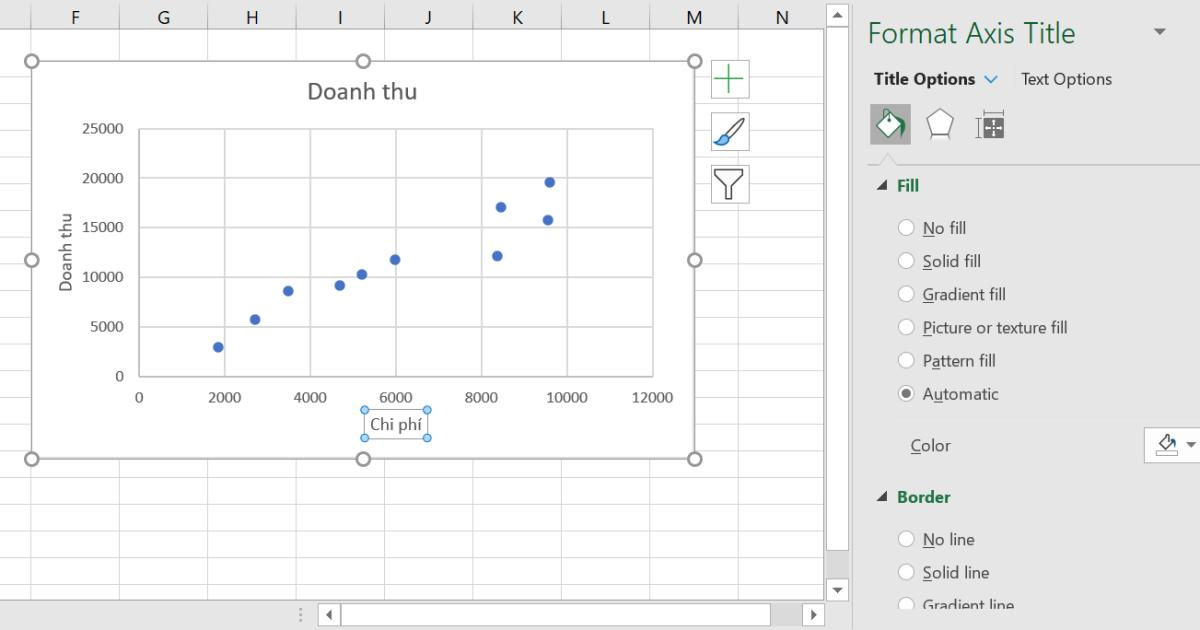Screen dimensions: 1200x630
Task: Select the Chi phí axis title
Action: click(396, 423)
